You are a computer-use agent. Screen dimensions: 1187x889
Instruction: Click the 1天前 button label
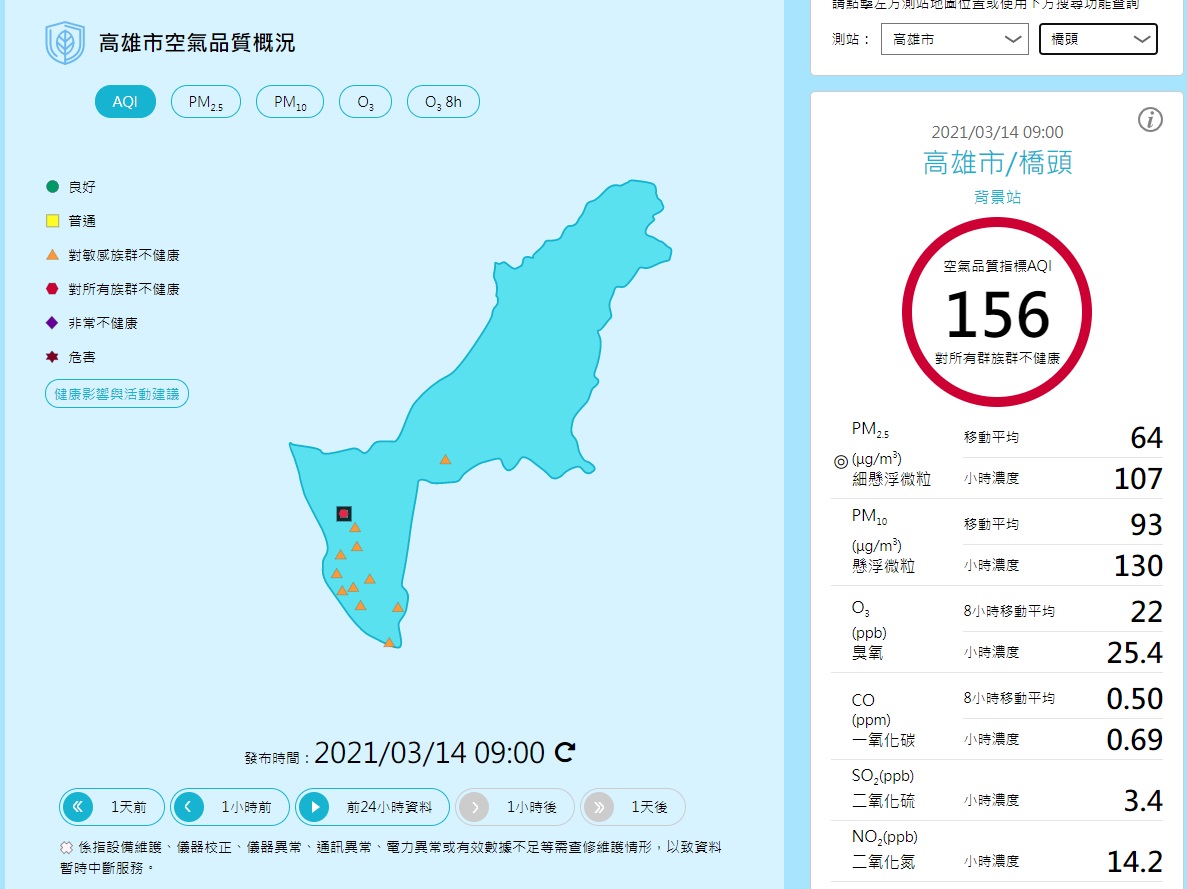coord(129,807)
